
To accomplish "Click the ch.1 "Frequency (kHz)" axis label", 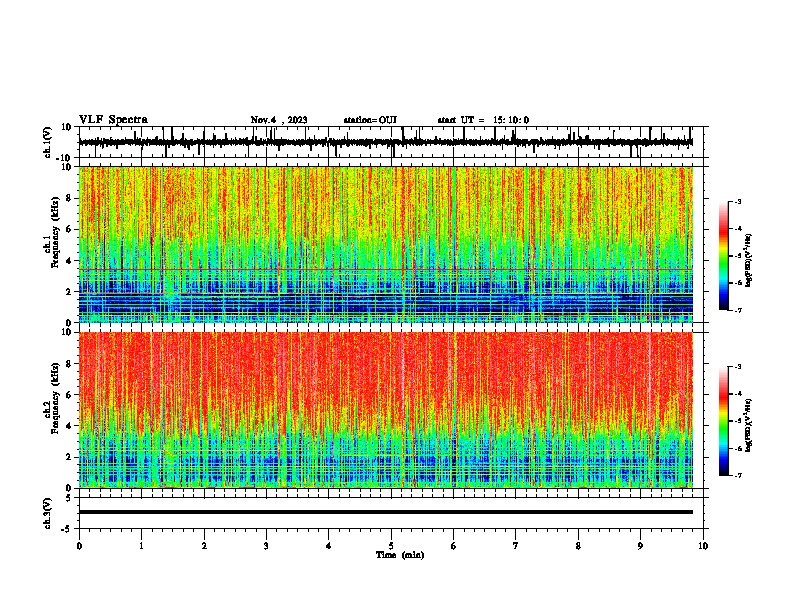I will (x=55, y=232).
